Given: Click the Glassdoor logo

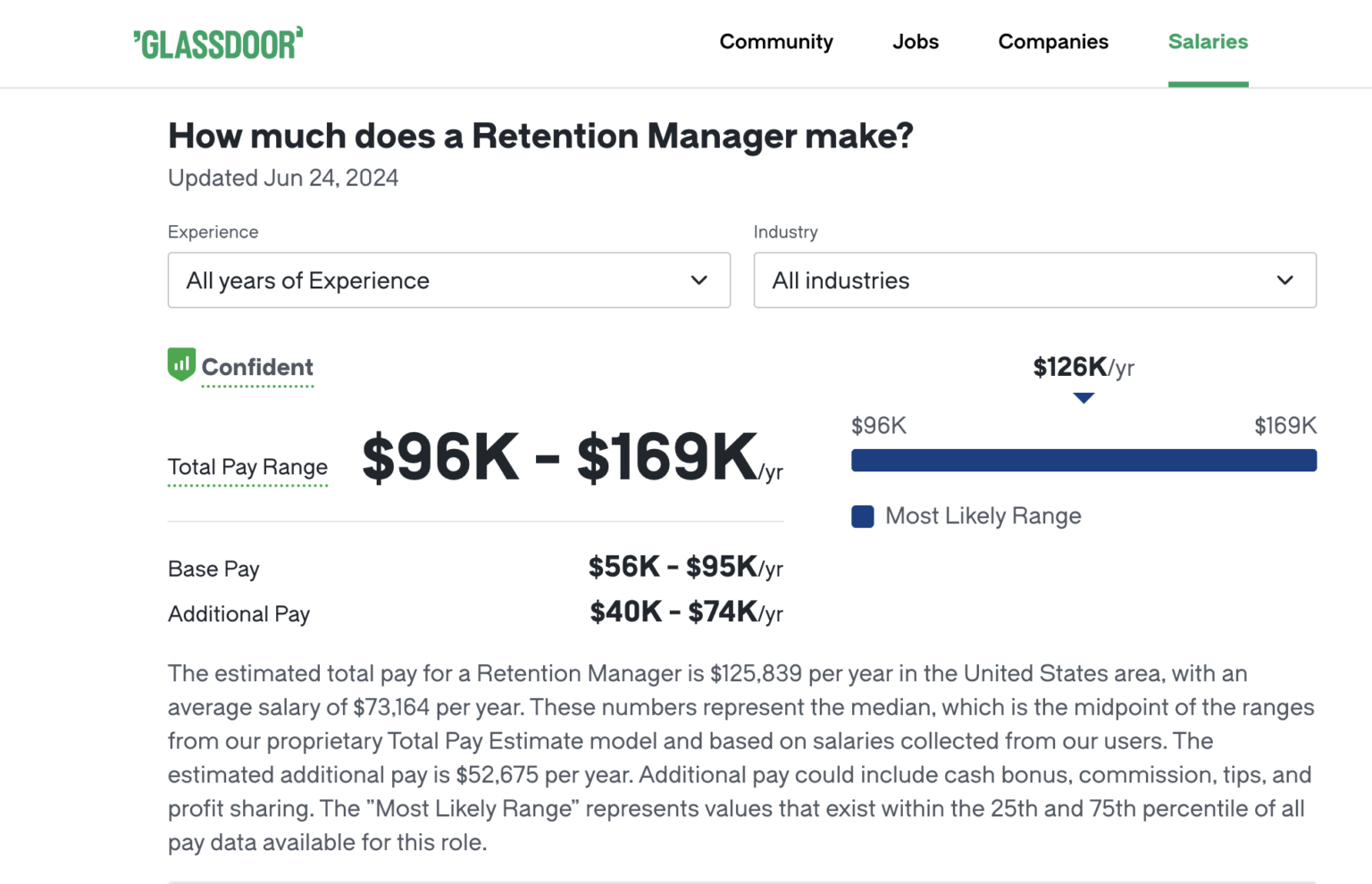Looking at the screenshot, I should [x=218, y=42].
